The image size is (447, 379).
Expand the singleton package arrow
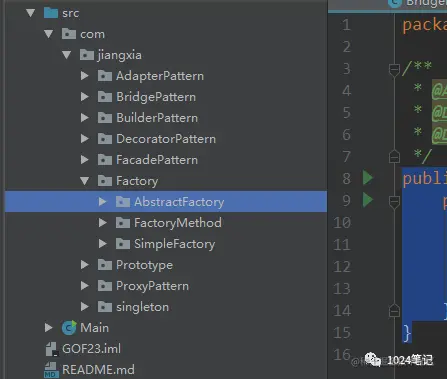point(85,307)
